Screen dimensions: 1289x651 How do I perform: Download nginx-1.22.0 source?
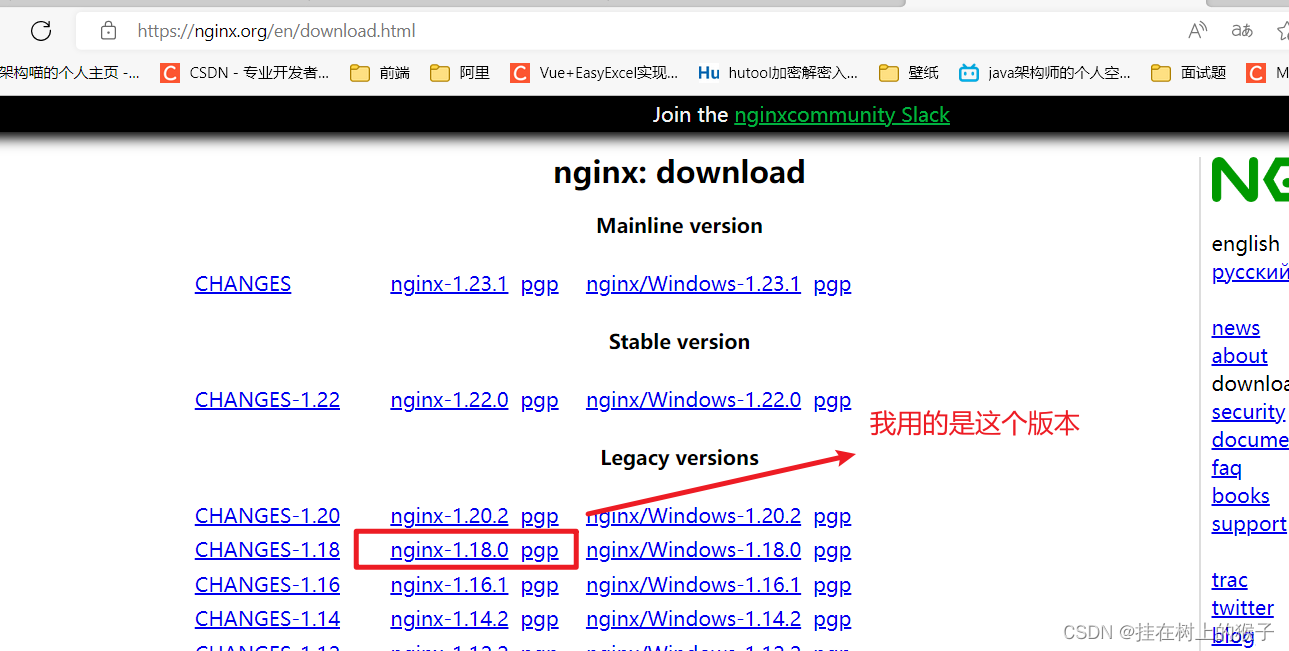(449, 400)
